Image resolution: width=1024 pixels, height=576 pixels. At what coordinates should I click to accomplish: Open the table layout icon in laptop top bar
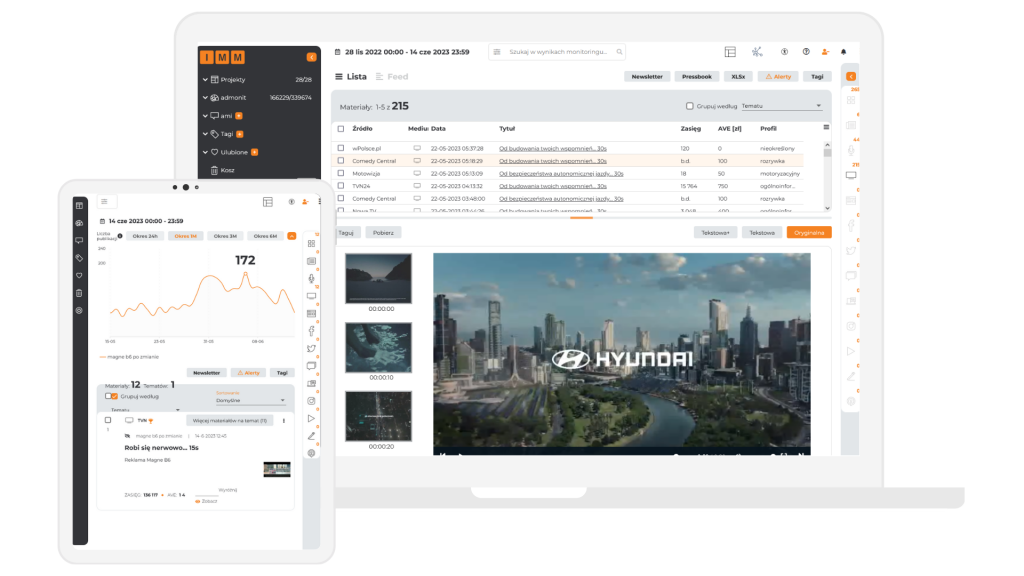click(x=730, y=52)
